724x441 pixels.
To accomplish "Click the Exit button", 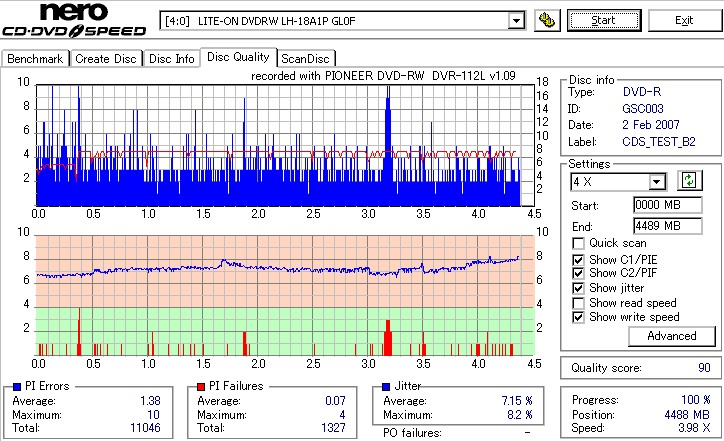I will tap(684, 21).
